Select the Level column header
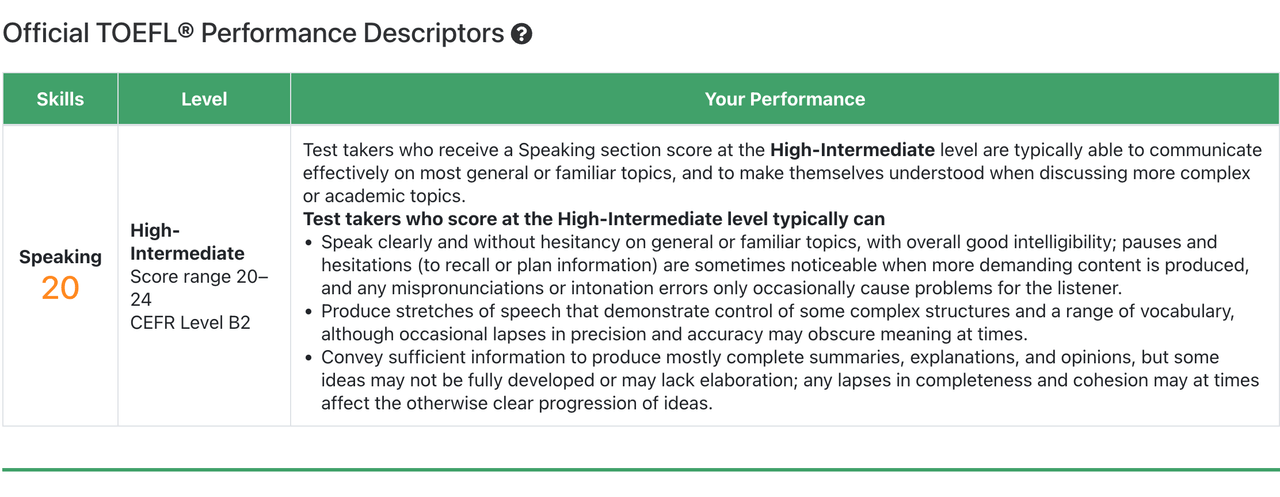This screenshot has width=1280, height=497. click(204, 99)
